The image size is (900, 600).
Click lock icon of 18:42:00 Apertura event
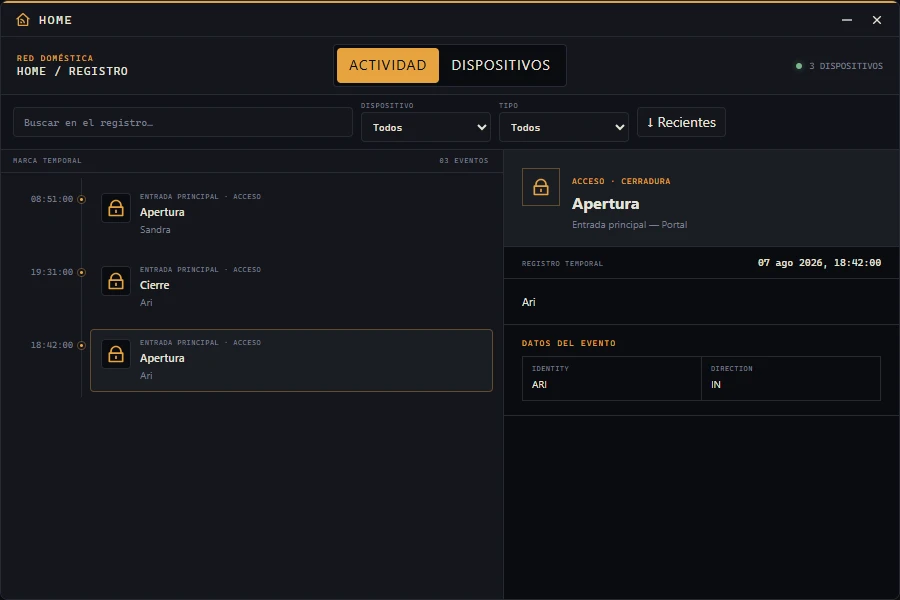[116, 354]
